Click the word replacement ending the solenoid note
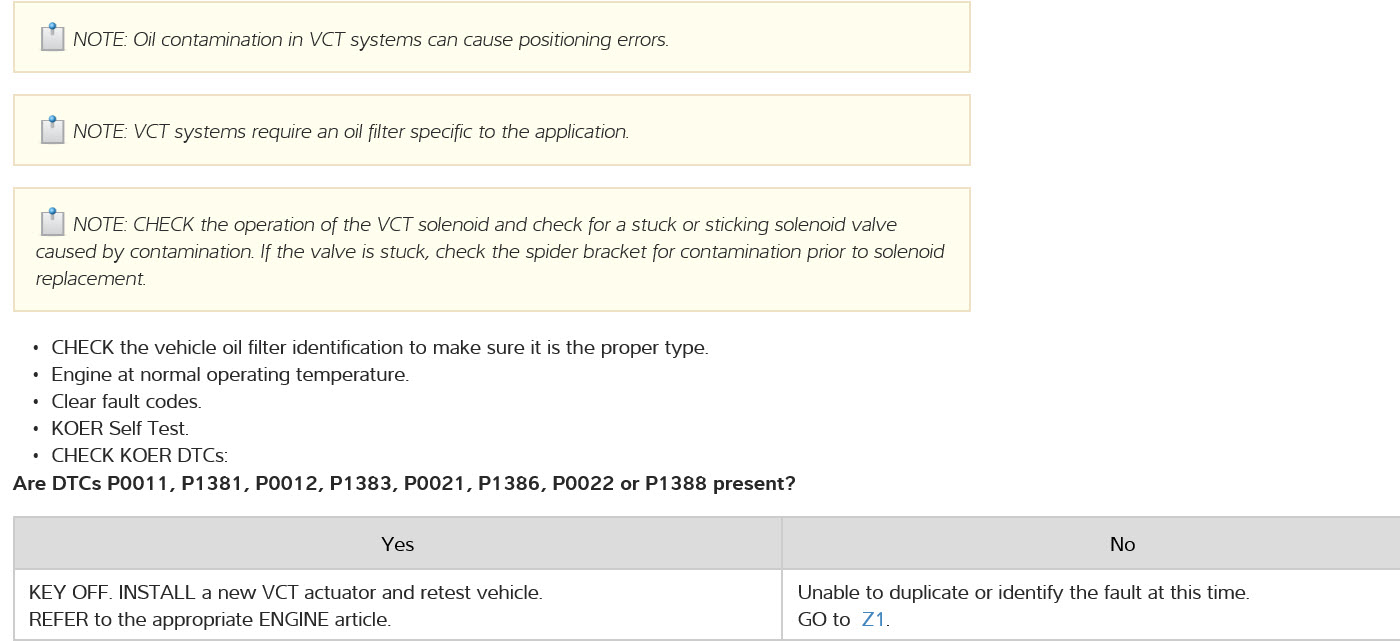This screenshot has height=641, width=1400. 91,279
